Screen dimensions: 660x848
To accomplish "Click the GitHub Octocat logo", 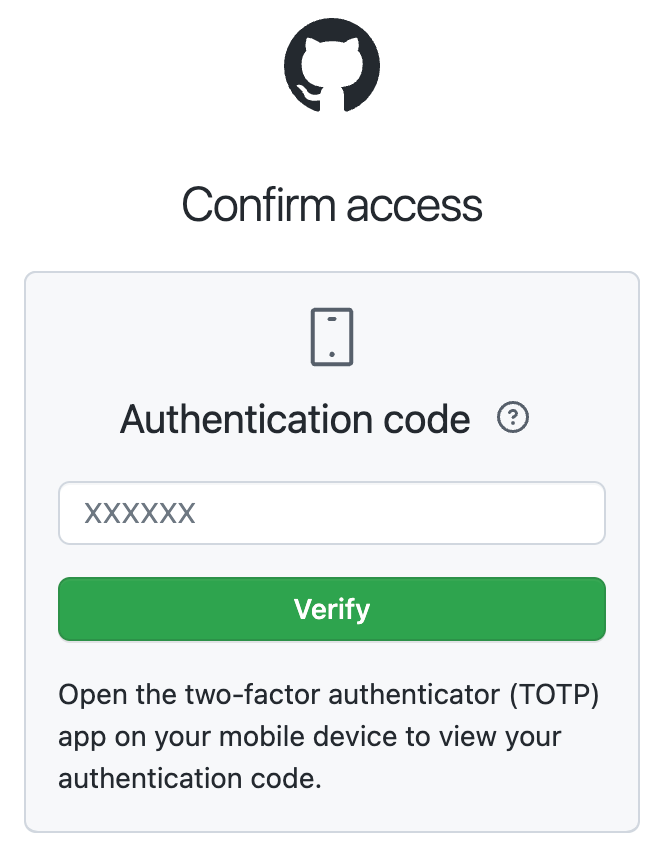I will point(332,63).
